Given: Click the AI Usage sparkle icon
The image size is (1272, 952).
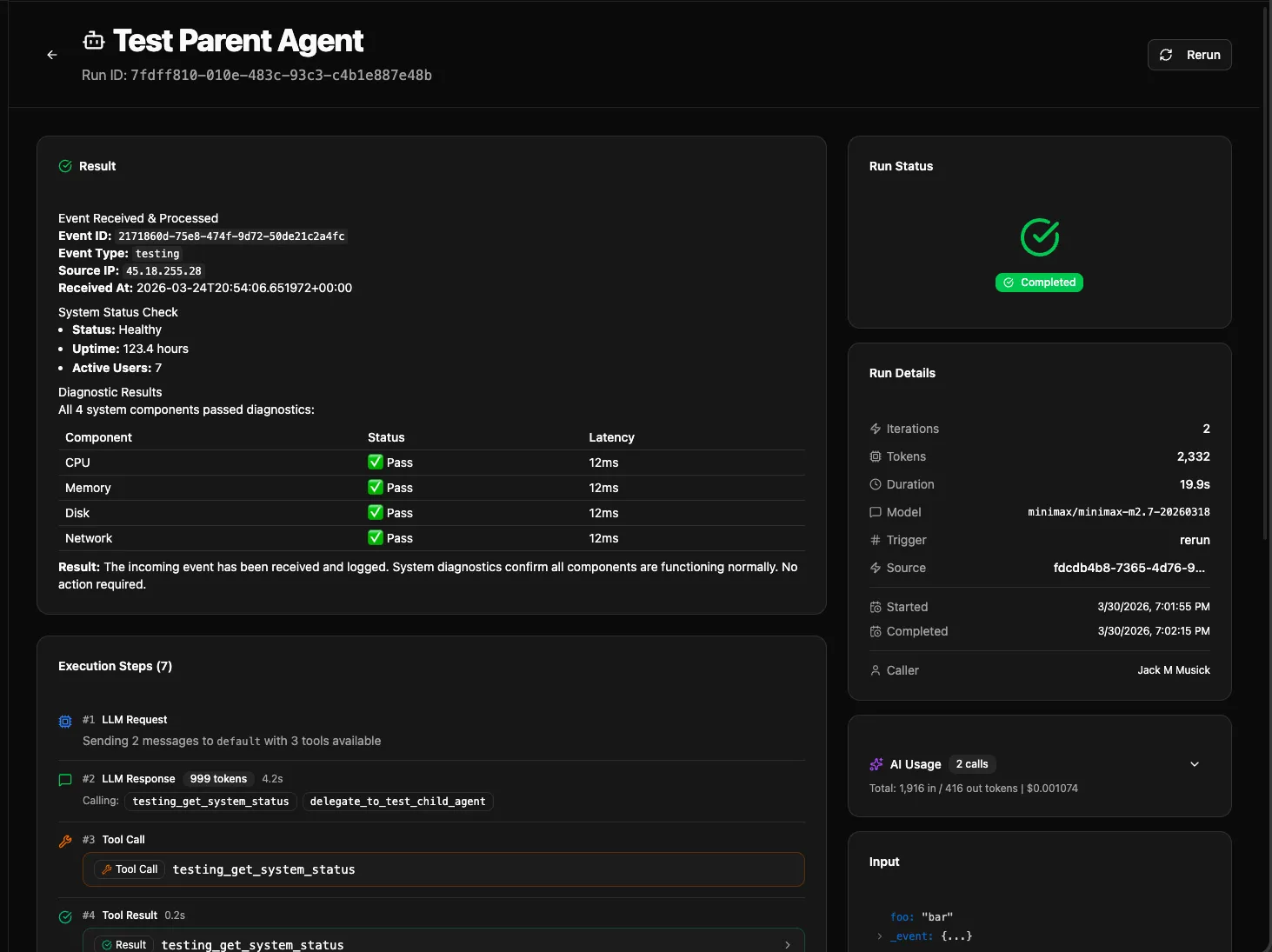Looking at the screenshot, I should 876,764.
